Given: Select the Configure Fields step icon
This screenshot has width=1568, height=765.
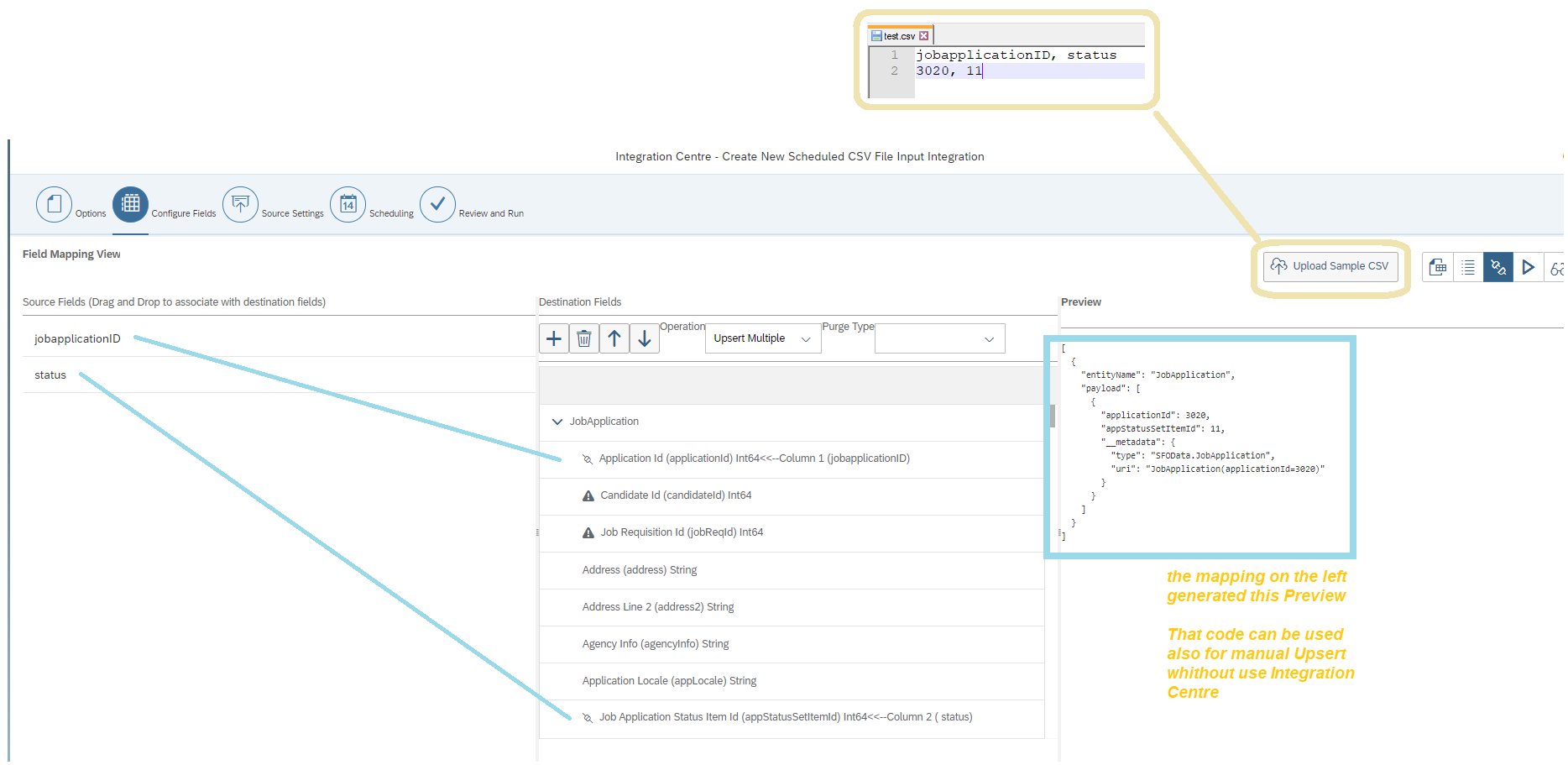Looking at the screenshot, I should [130, 204].
